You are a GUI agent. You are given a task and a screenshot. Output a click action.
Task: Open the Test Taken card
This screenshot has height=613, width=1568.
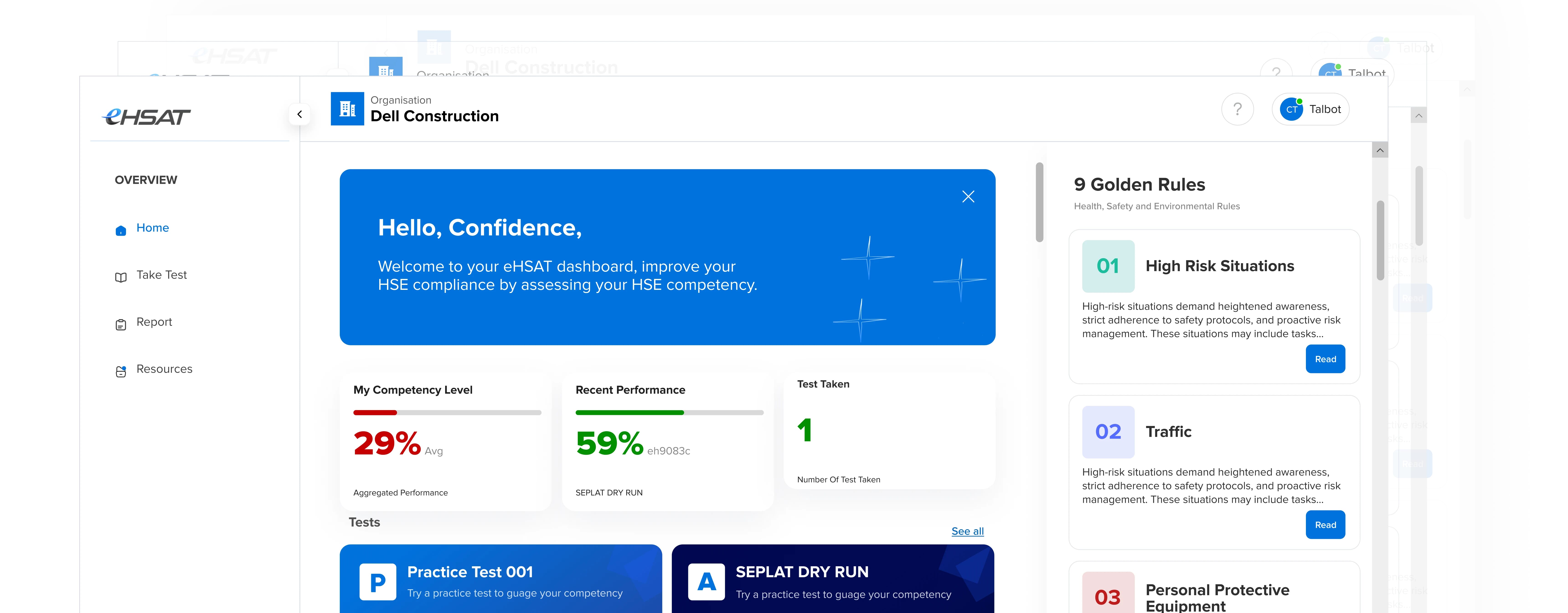pos(889,430)
